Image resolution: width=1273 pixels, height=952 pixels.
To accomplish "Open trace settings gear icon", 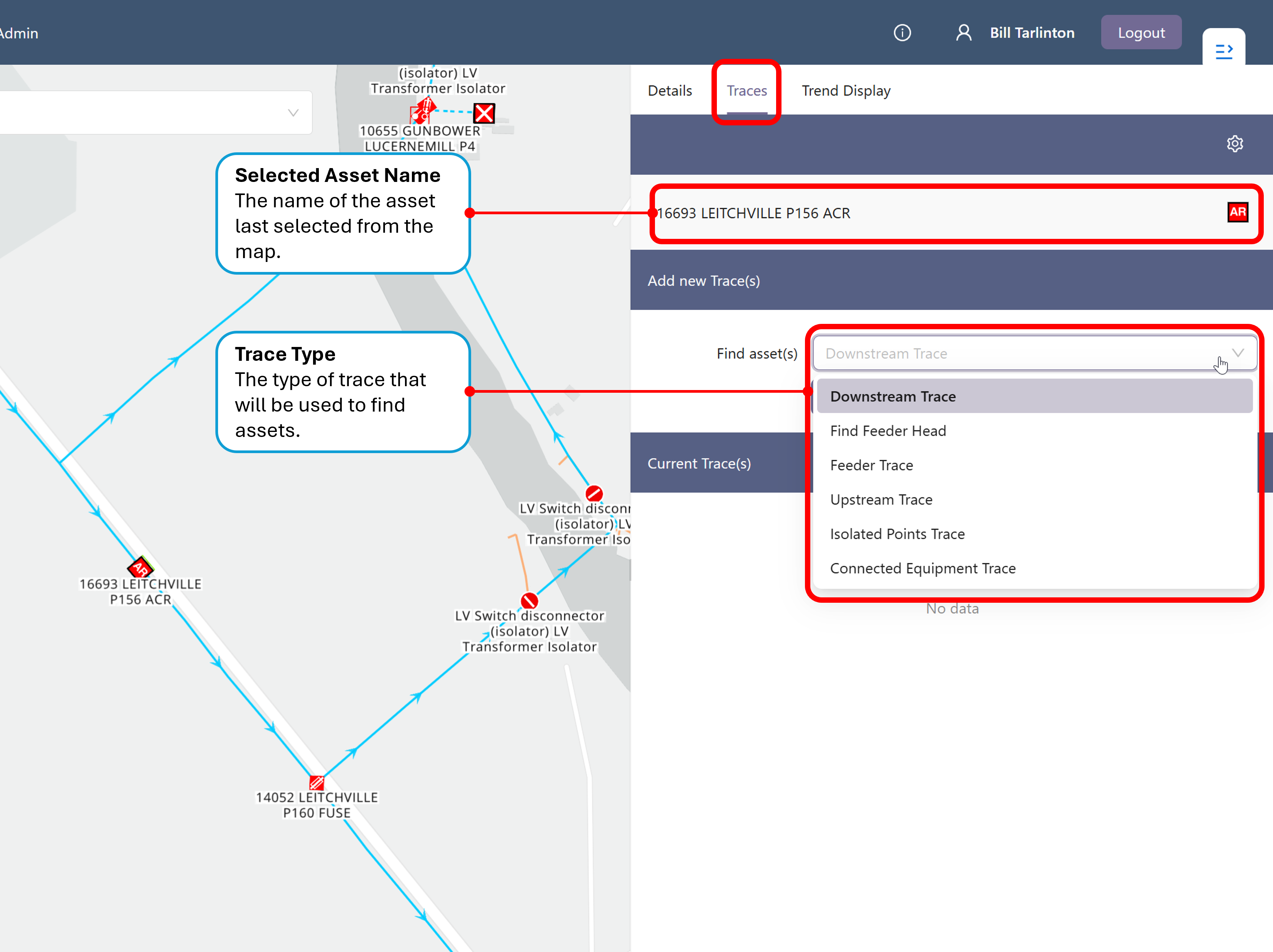I will point(1235,143).
